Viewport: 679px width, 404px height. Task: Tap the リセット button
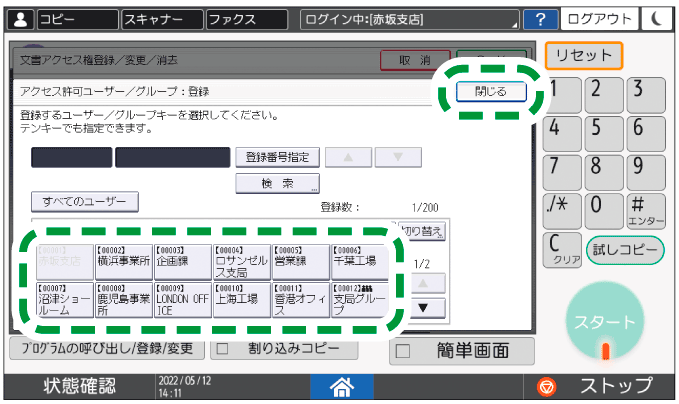point(583,55)
